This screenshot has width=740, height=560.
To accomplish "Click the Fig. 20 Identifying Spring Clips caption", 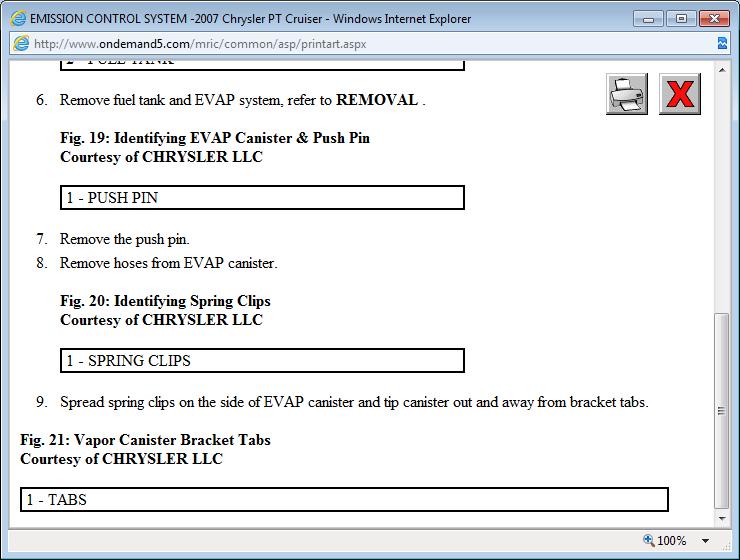I will 165,301.
